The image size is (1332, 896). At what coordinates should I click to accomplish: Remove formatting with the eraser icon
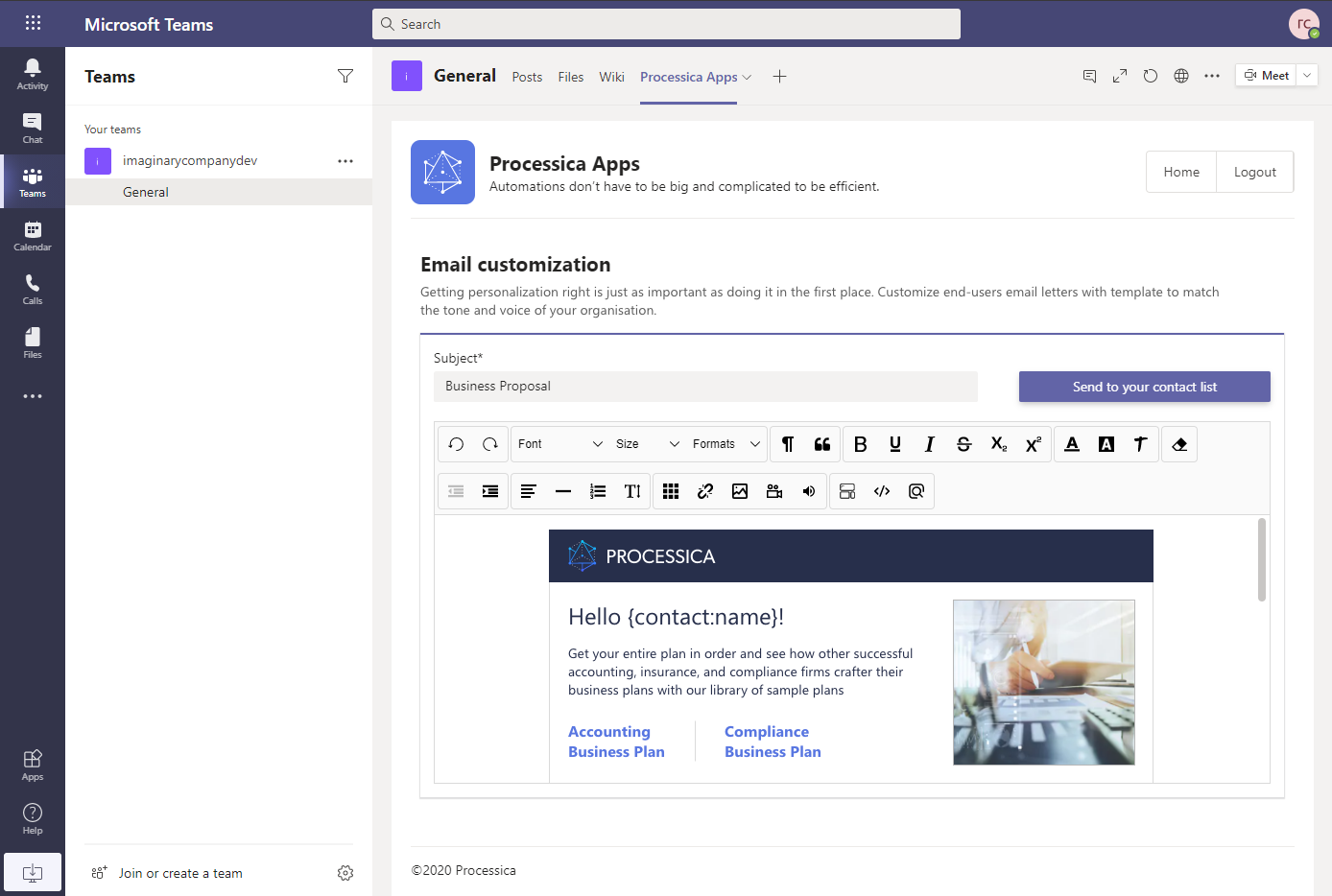(x=1179, y=444)
